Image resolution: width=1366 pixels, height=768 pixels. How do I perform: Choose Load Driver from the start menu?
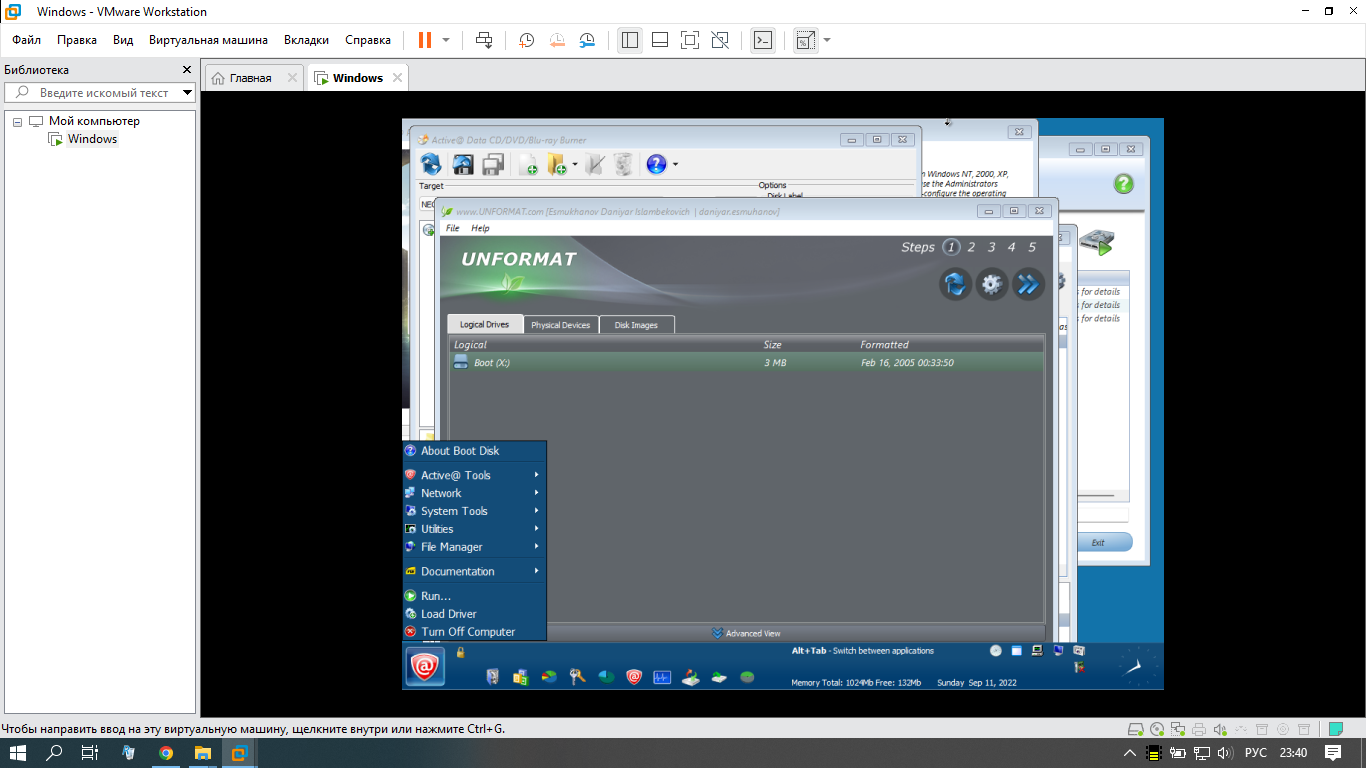click(x=475, y=614)
